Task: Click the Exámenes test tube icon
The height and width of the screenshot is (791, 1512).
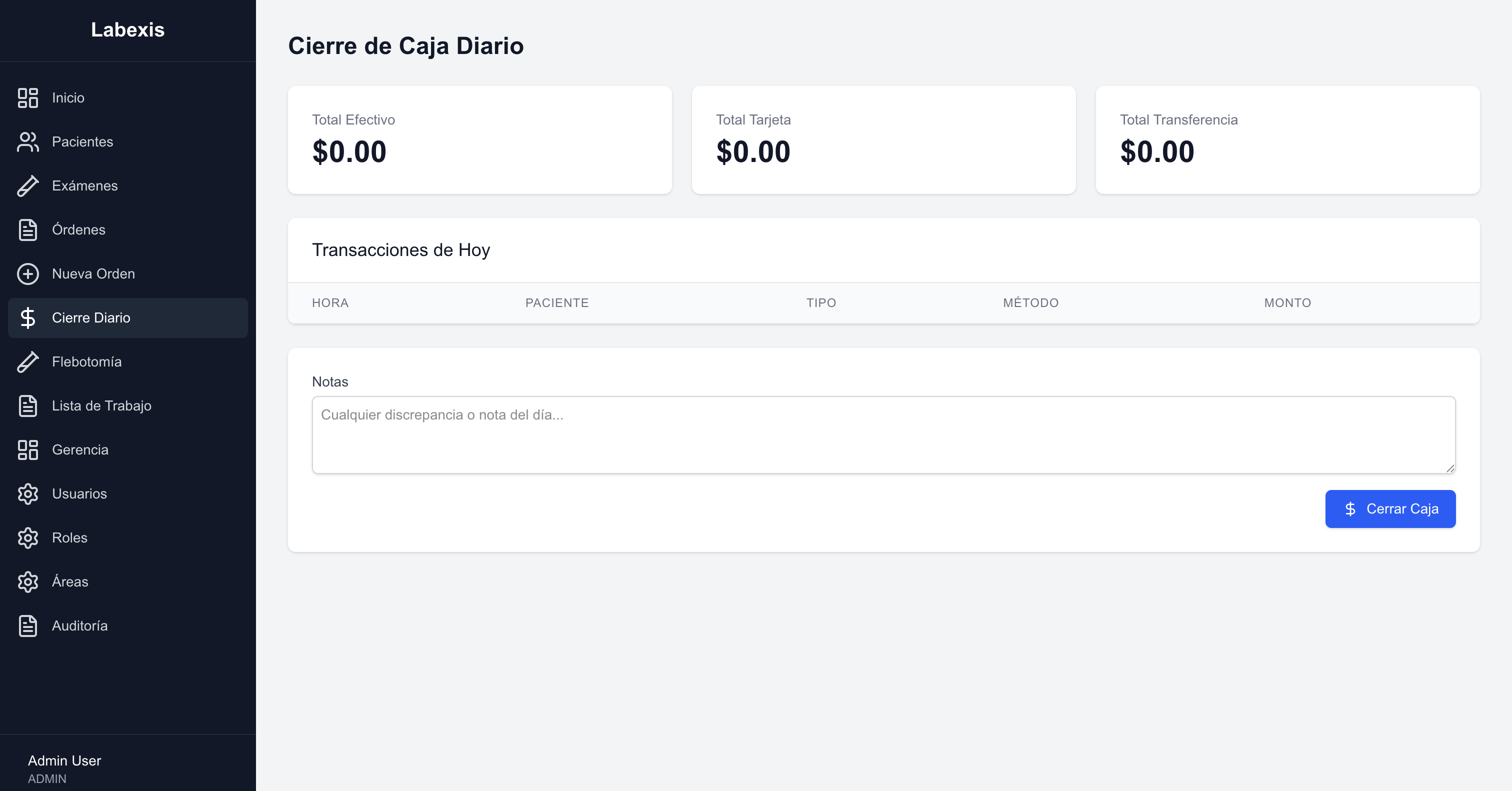Action: click(x=27, y=185)
